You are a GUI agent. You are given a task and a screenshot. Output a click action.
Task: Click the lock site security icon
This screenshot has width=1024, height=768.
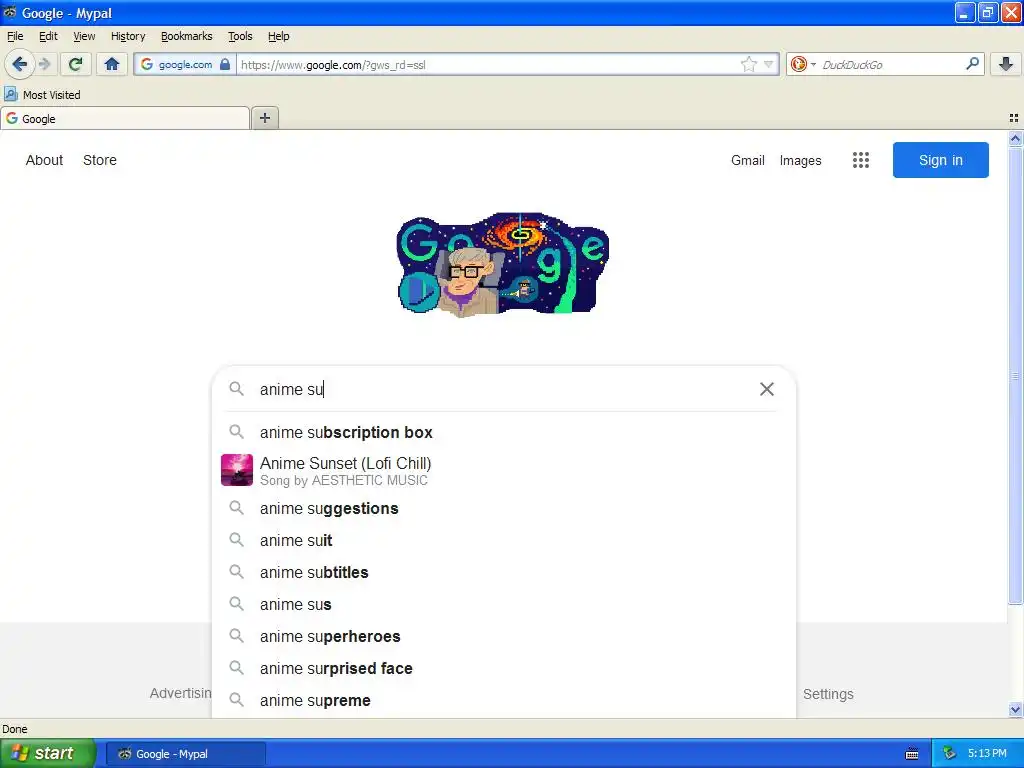point(225,64)
